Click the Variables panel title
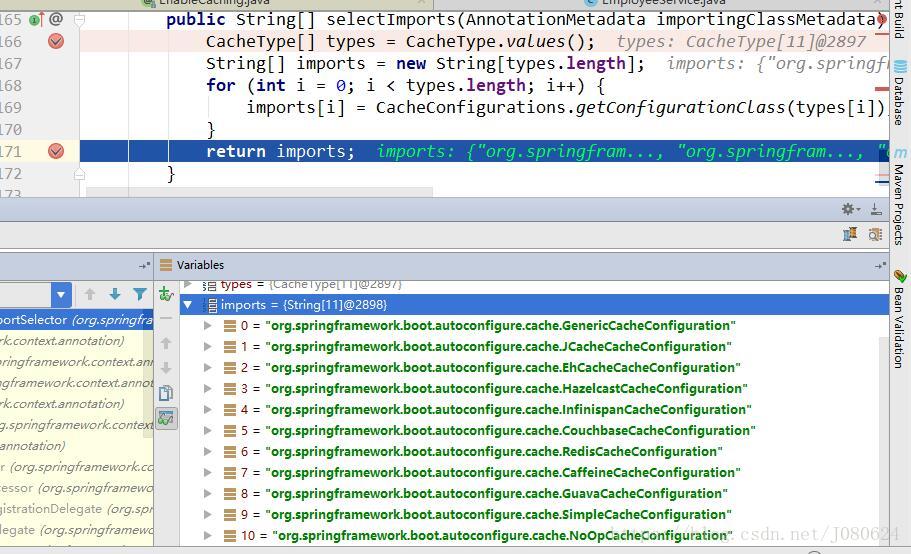The image size is (911, 554). [x=200, y=265]
